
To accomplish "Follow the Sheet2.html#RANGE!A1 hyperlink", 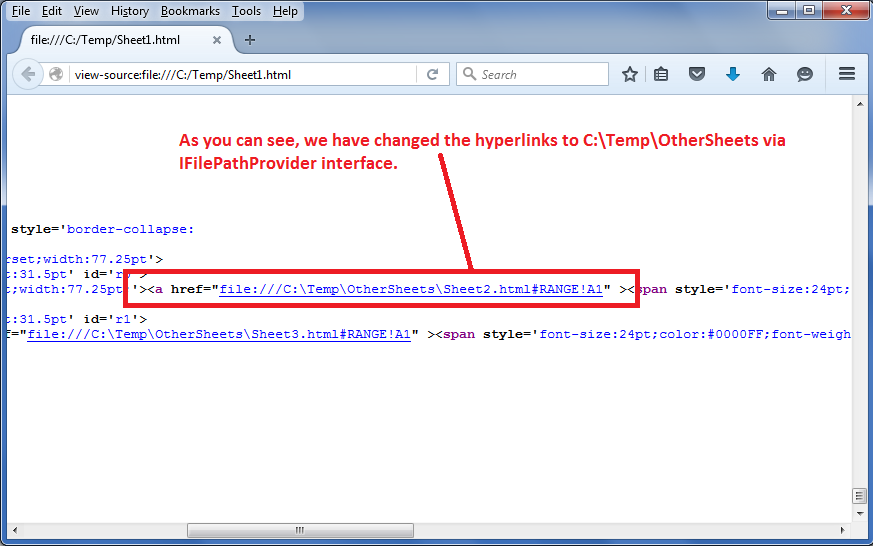I will (411, 290).
